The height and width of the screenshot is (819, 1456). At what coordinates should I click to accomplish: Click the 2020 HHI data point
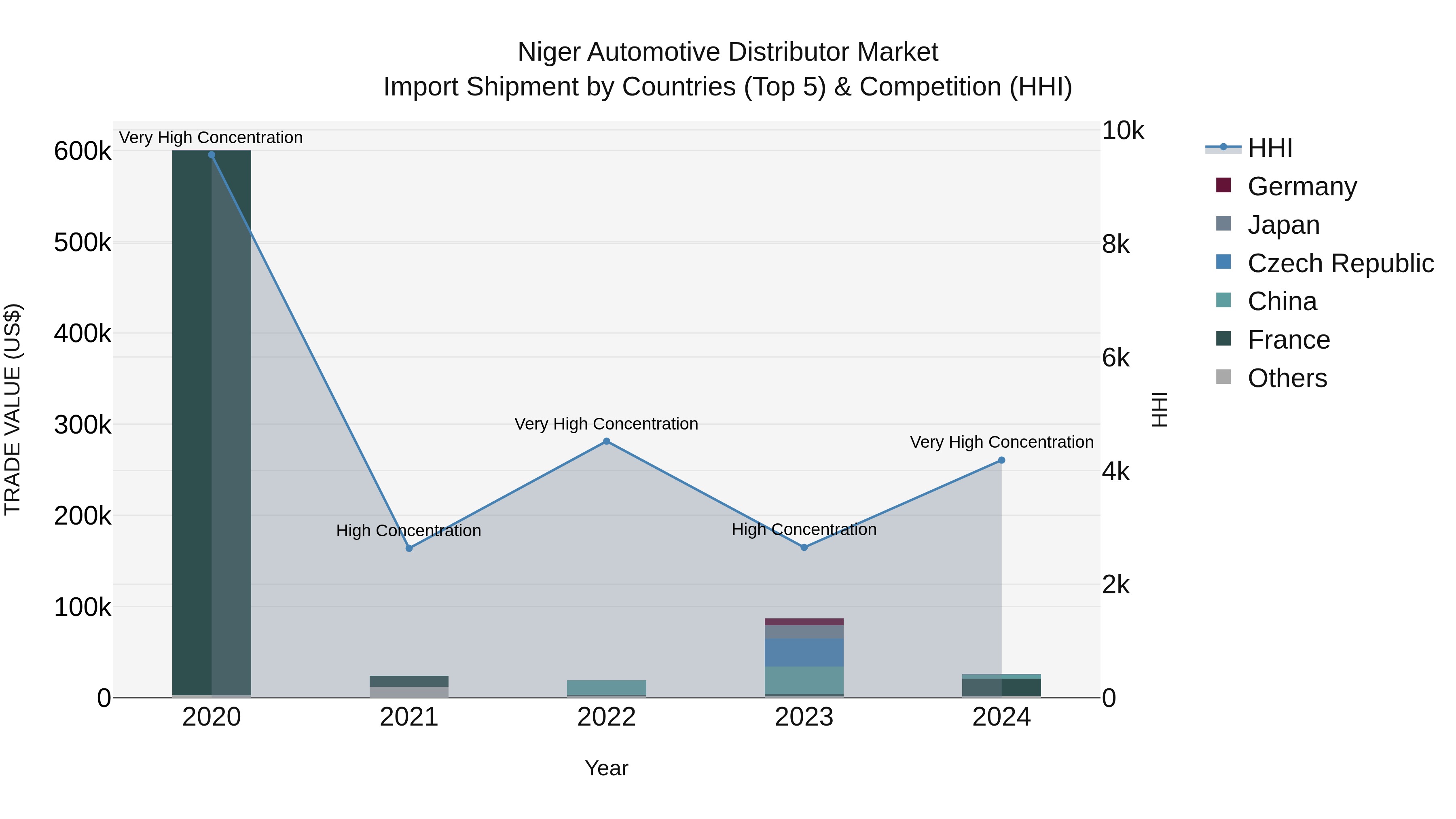coord(212,155)
